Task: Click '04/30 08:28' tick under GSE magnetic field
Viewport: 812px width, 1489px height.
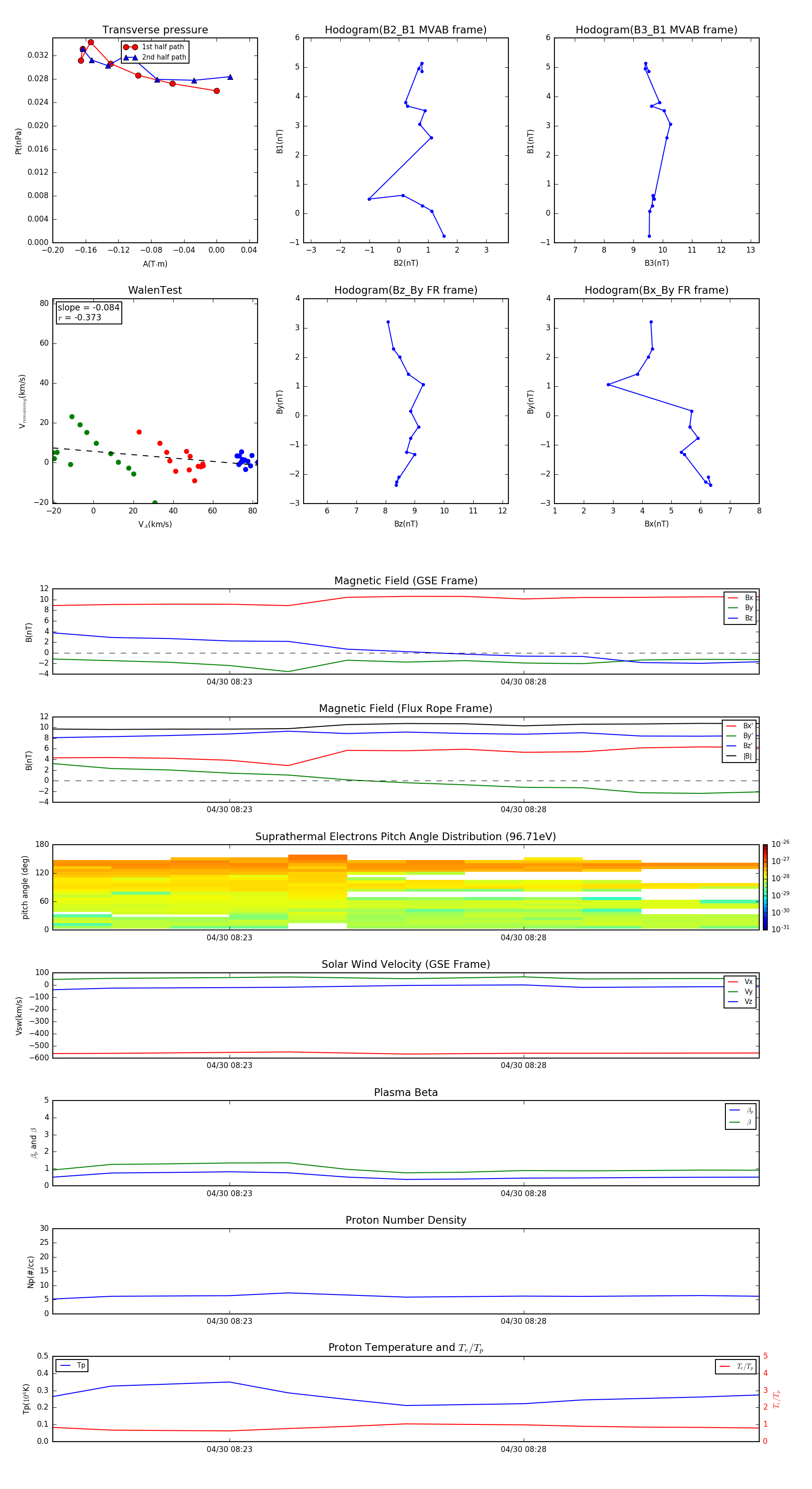Action: [524, 682]
